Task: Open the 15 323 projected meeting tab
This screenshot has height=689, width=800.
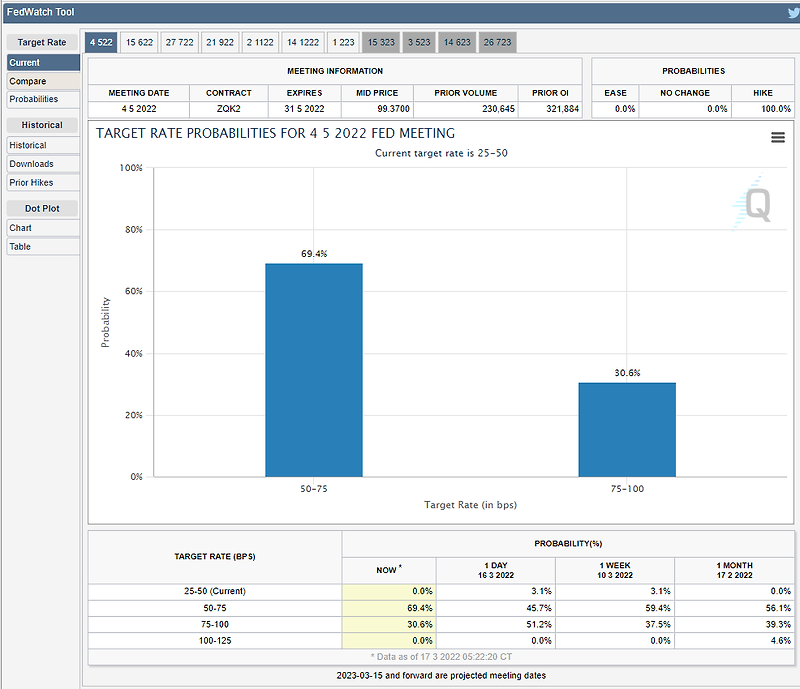Action: tap(381, 42)
